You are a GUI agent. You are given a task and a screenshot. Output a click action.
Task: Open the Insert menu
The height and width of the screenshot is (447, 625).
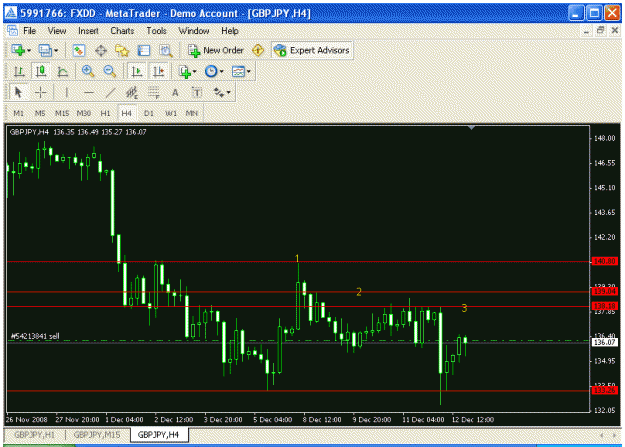point(88,31)
